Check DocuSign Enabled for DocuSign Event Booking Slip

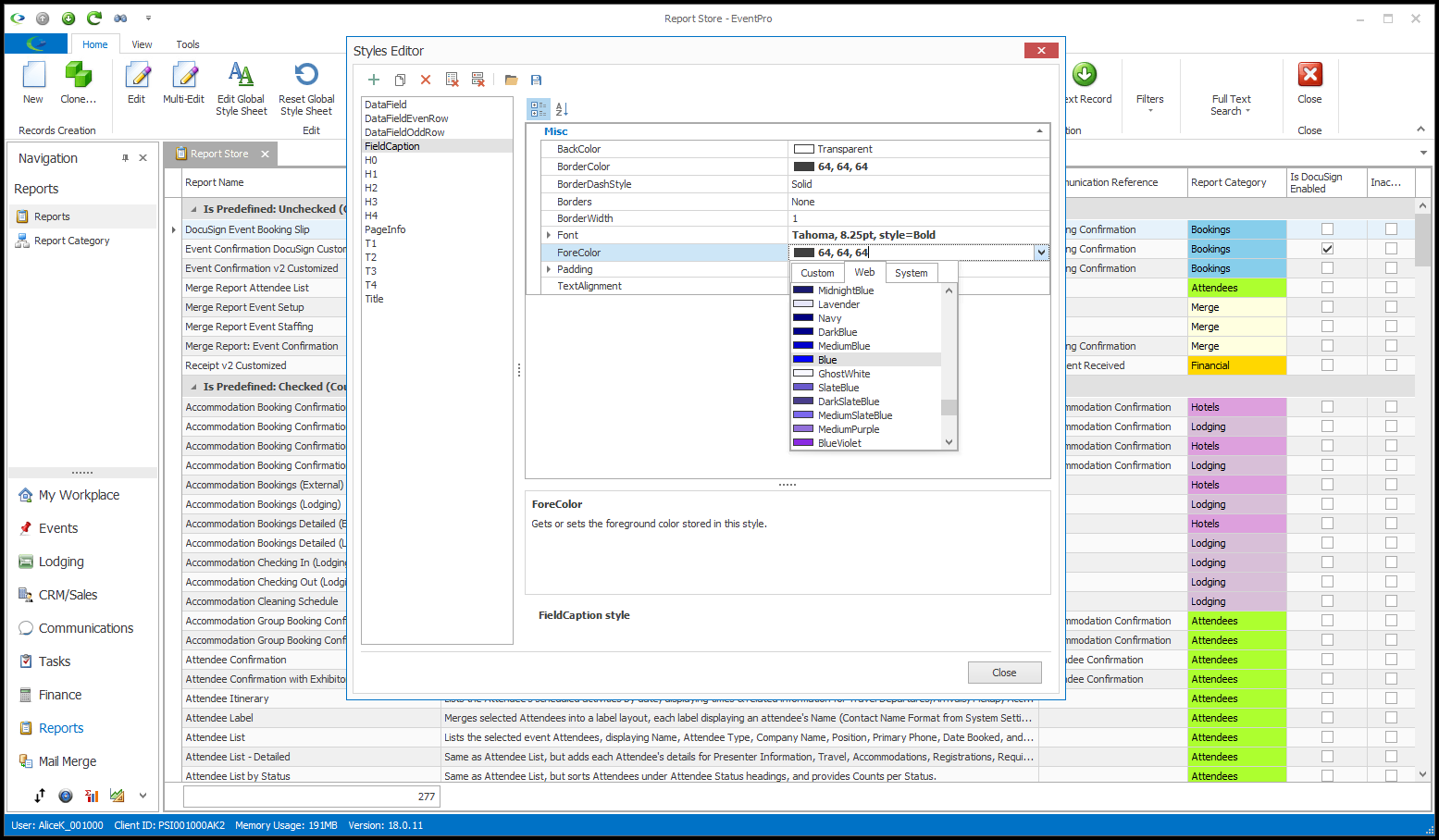pyautogui.click(x=1327, y=229)
